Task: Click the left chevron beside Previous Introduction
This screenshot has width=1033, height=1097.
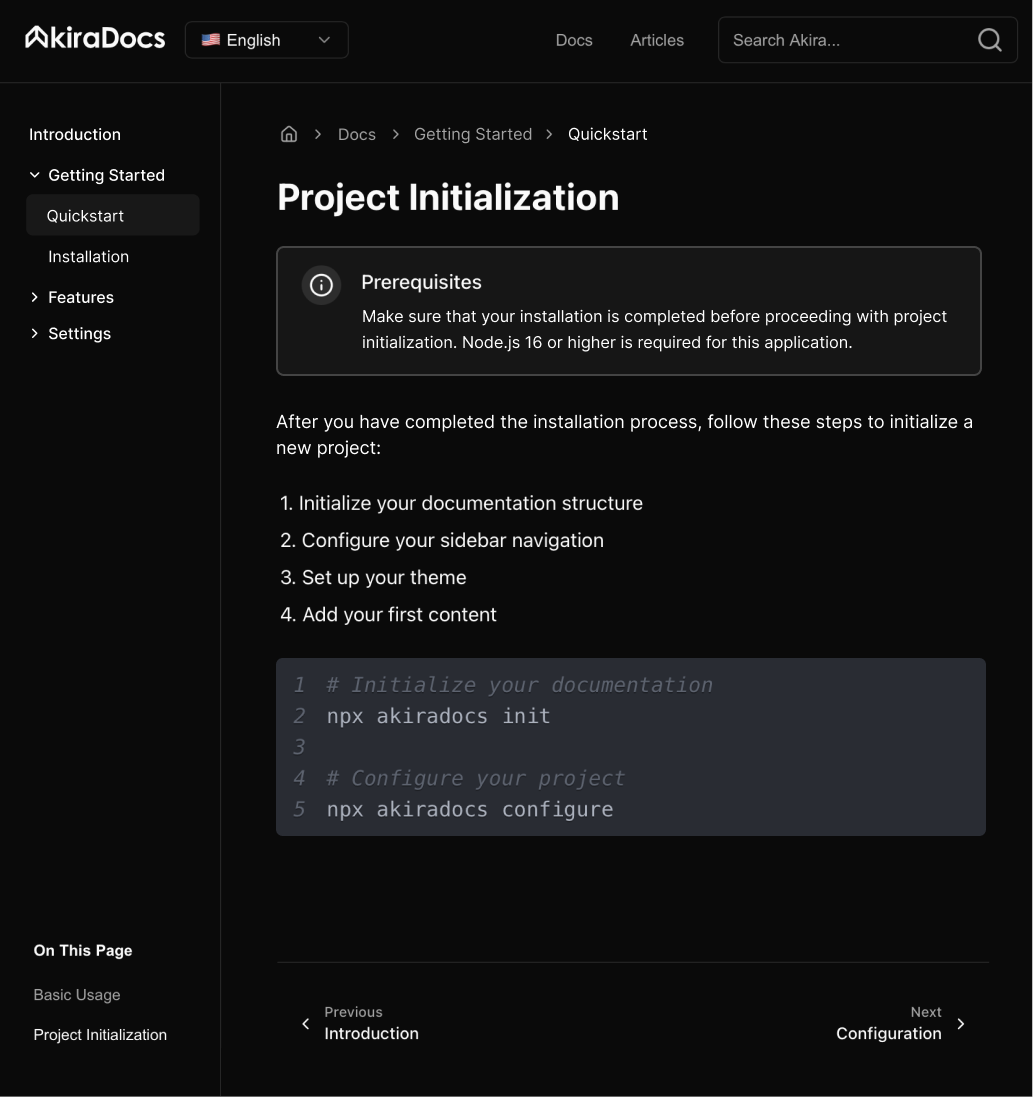Action: 306,1023
